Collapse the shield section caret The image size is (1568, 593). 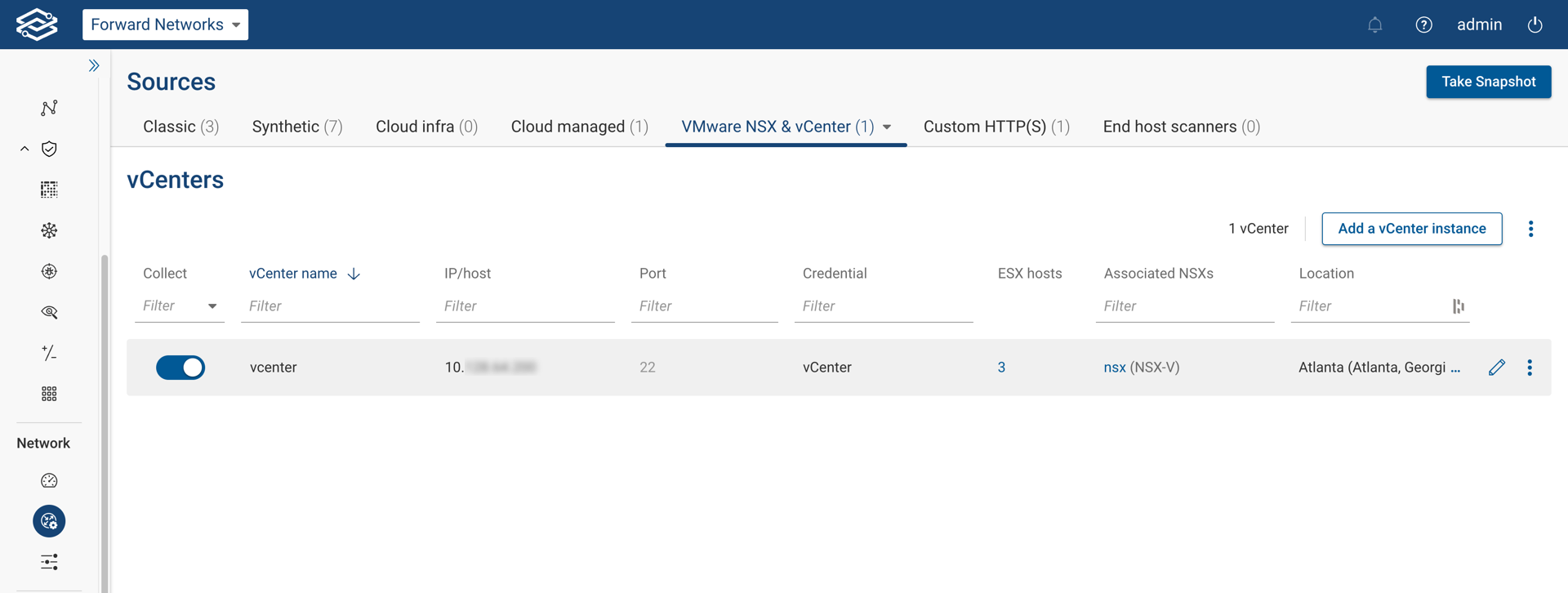pos(24,149)
